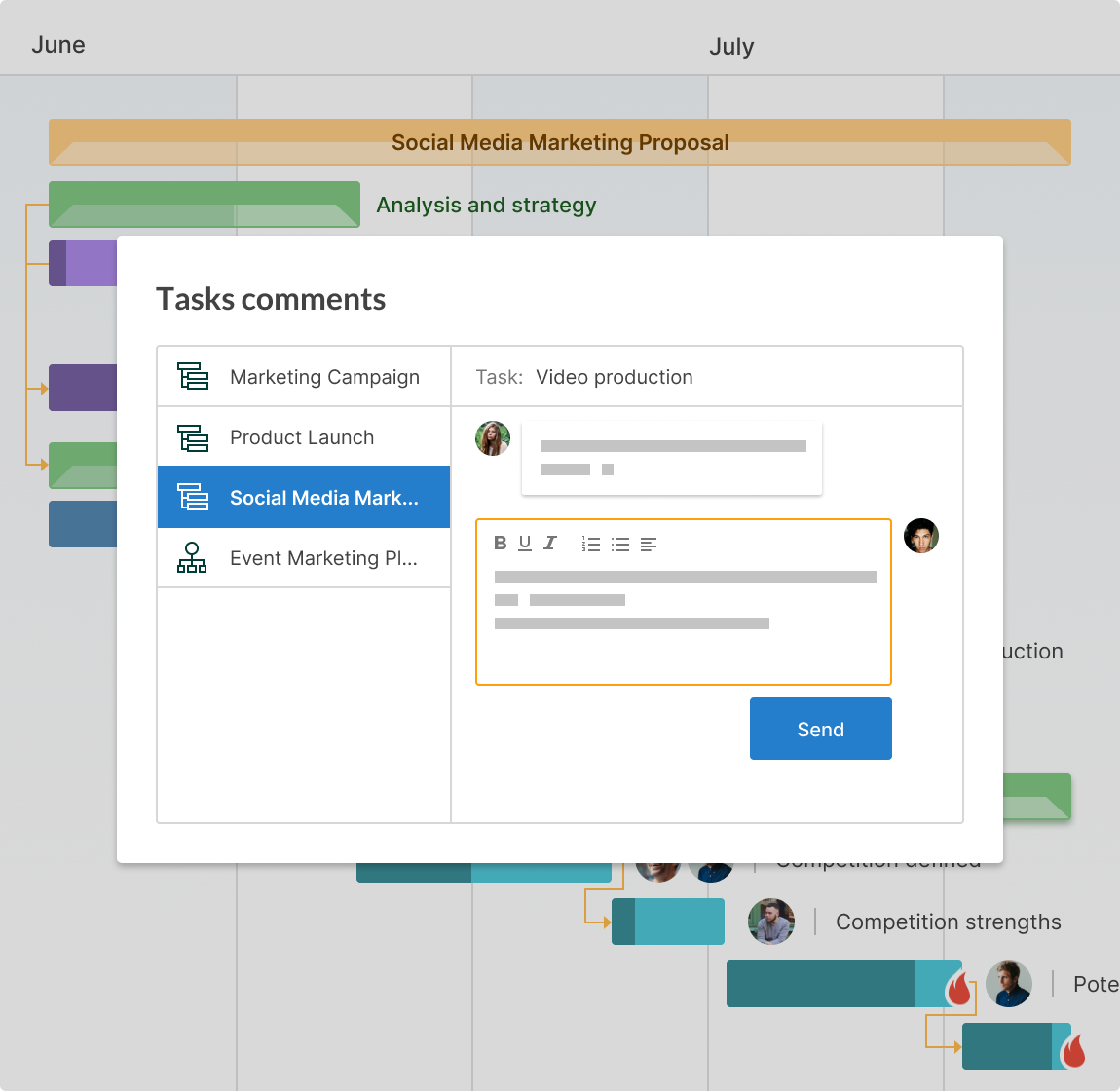Set text alignment in comment editor
Viewport: 1120px width, 1091px height.
[x=649, y=545]
